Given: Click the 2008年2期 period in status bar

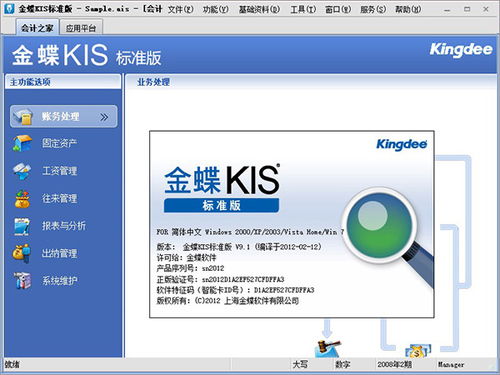Looking at the screenshot, I should point(395,365).
